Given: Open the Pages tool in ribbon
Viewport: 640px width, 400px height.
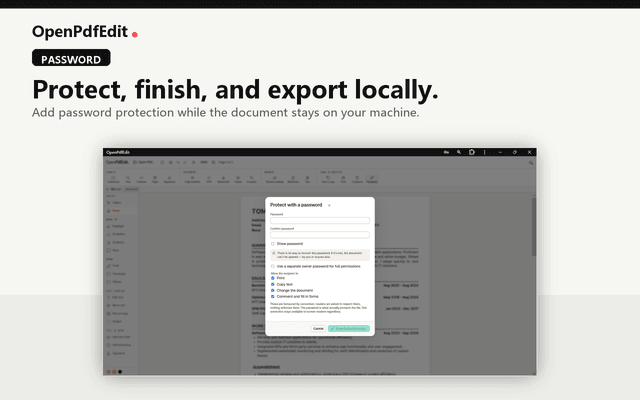Looking at the screenshot, I should pyautogui.click(x=155, y=180).
